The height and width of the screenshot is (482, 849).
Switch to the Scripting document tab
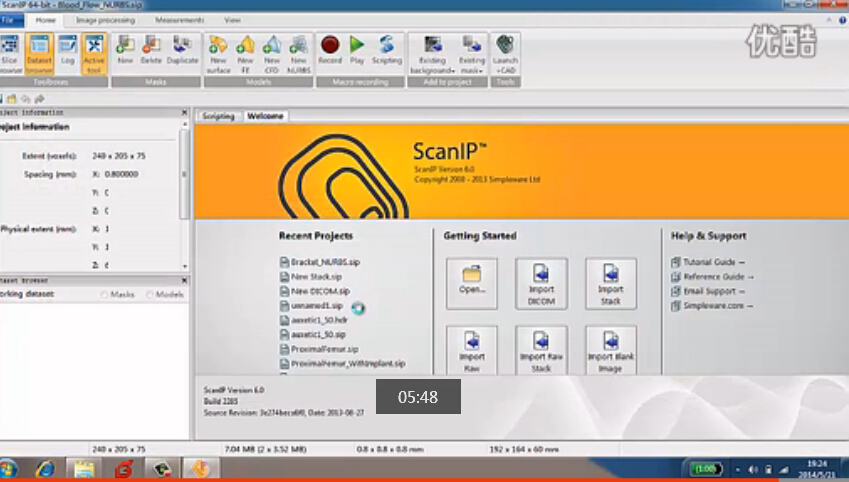[218, 116]
